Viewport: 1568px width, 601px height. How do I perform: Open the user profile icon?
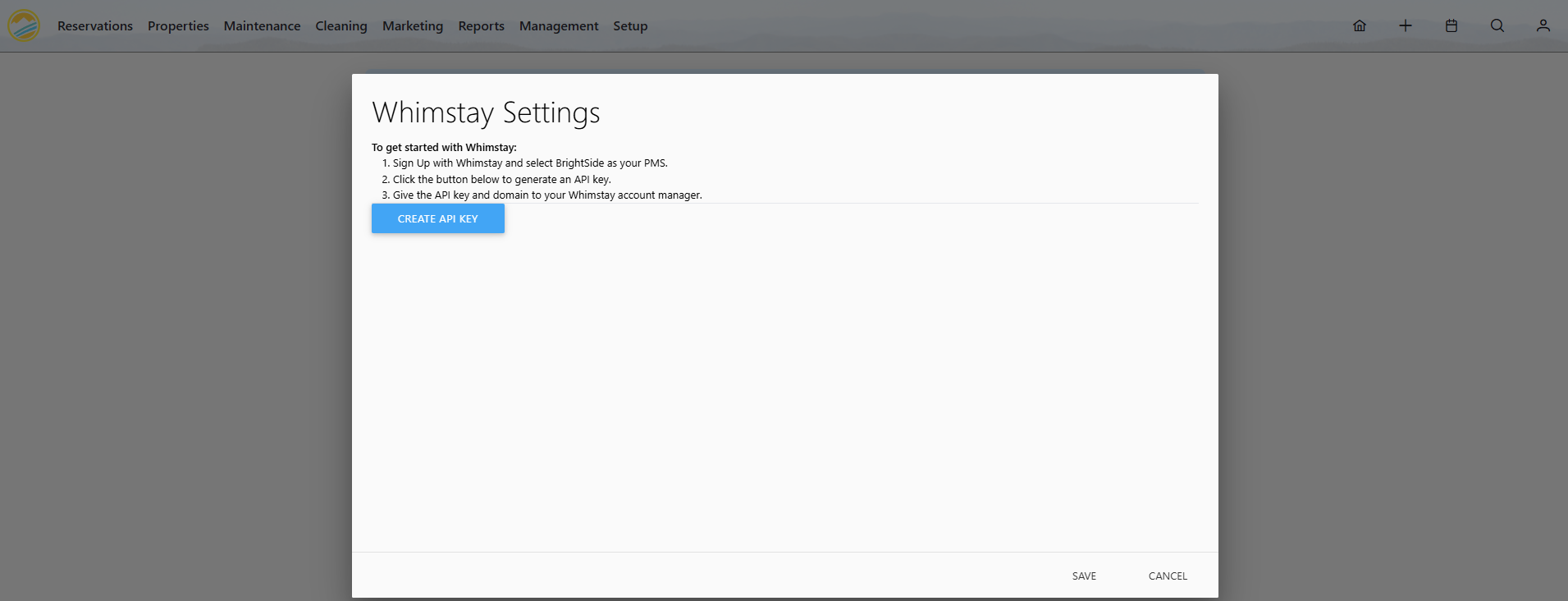click(x=1543, y=25)
